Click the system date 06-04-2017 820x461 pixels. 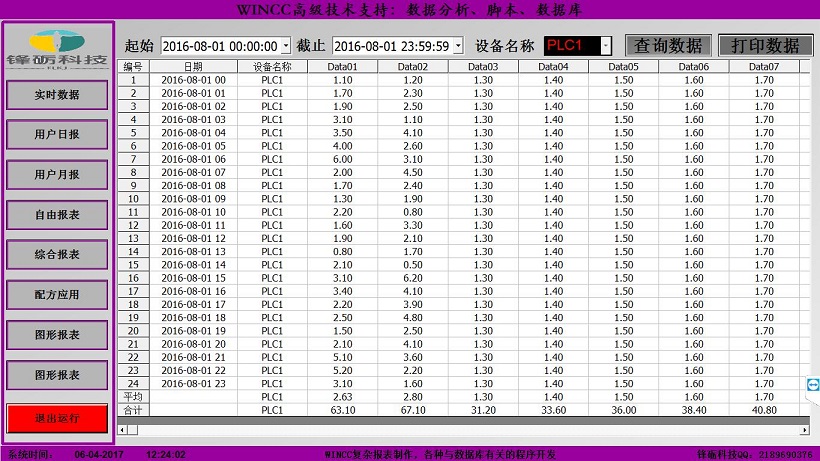coord(99,454)
